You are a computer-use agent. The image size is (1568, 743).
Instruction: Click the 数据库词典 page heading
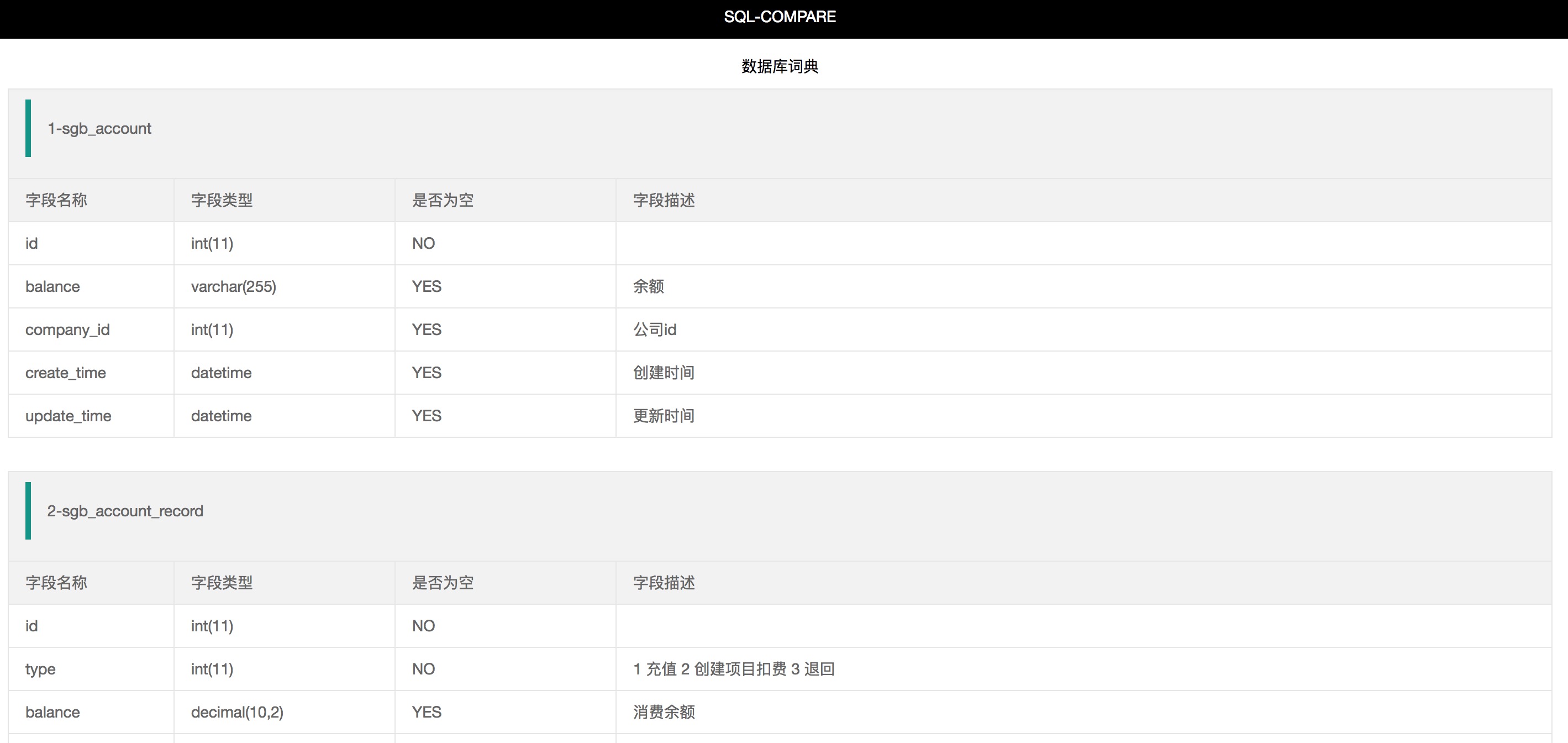click(779, 66)
